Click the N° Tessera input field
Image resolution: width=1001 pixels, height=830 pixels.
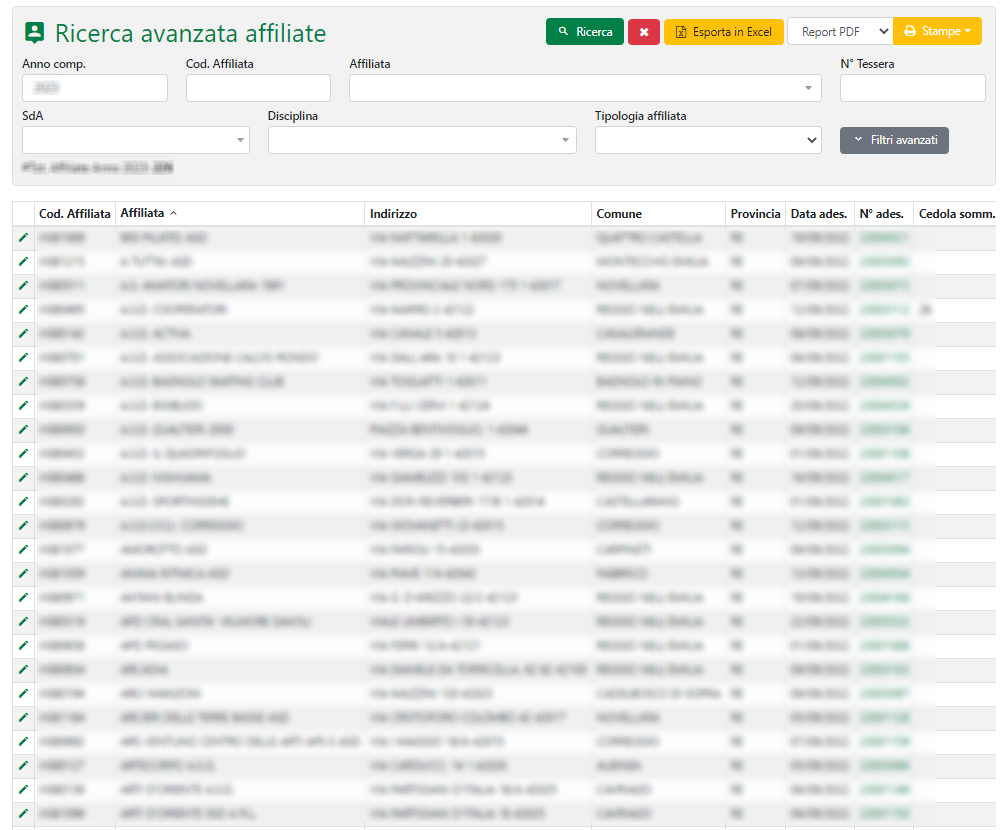[912, 88]
